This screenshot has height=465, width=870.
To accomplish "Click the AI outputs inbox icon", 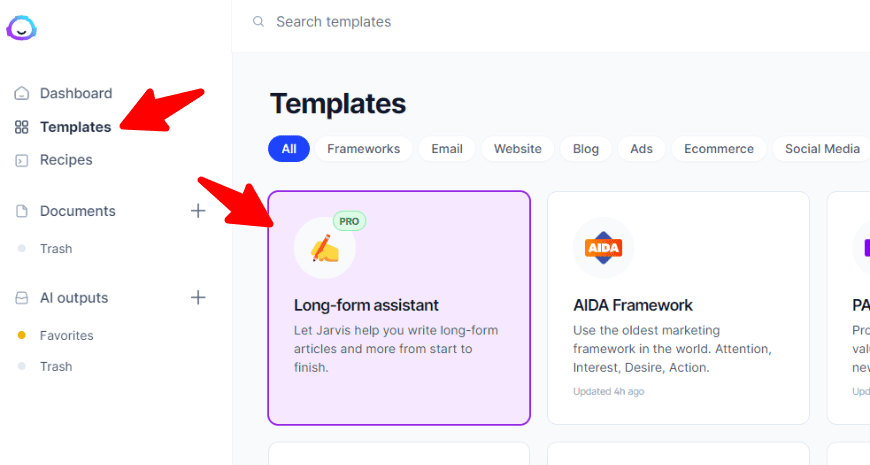I will (22, 298).
